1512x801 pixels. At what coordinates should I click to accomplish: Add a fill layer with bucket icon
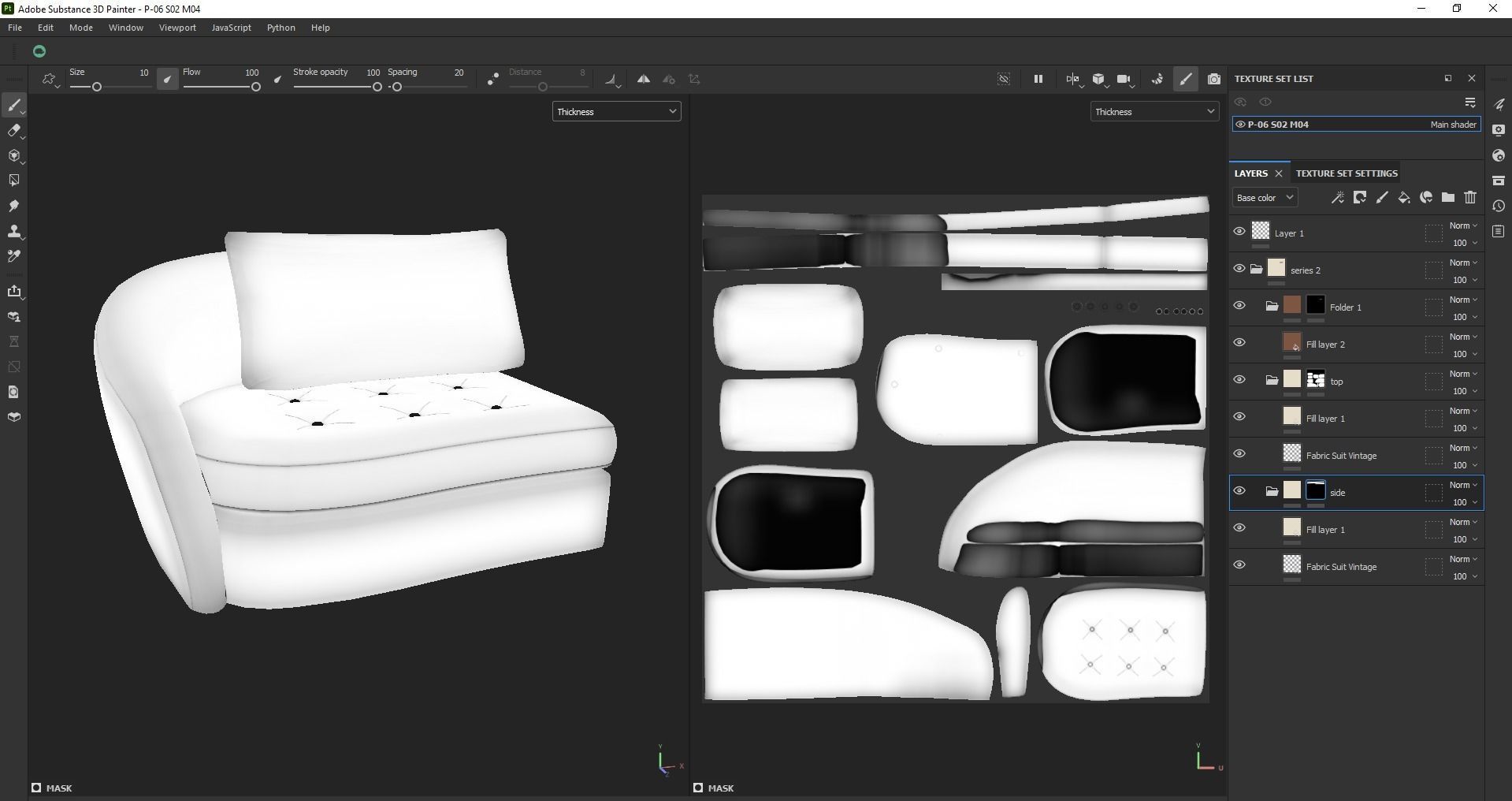pyautogui.click(x=1404, y=198)
